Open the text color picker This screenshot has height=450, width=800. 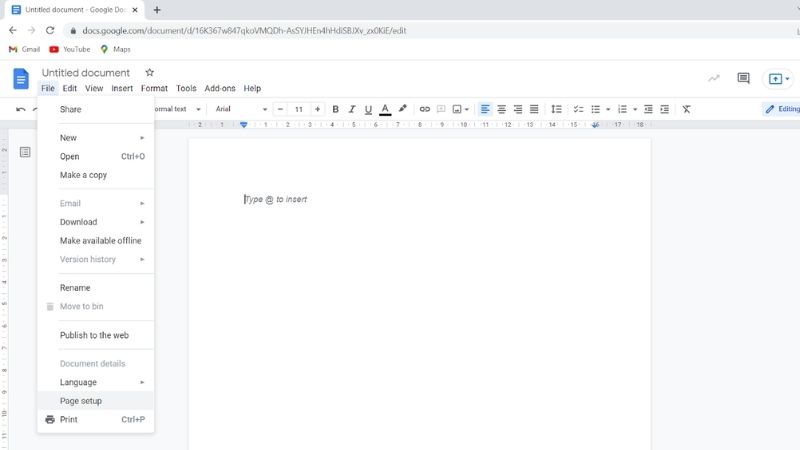pos(385,109)
